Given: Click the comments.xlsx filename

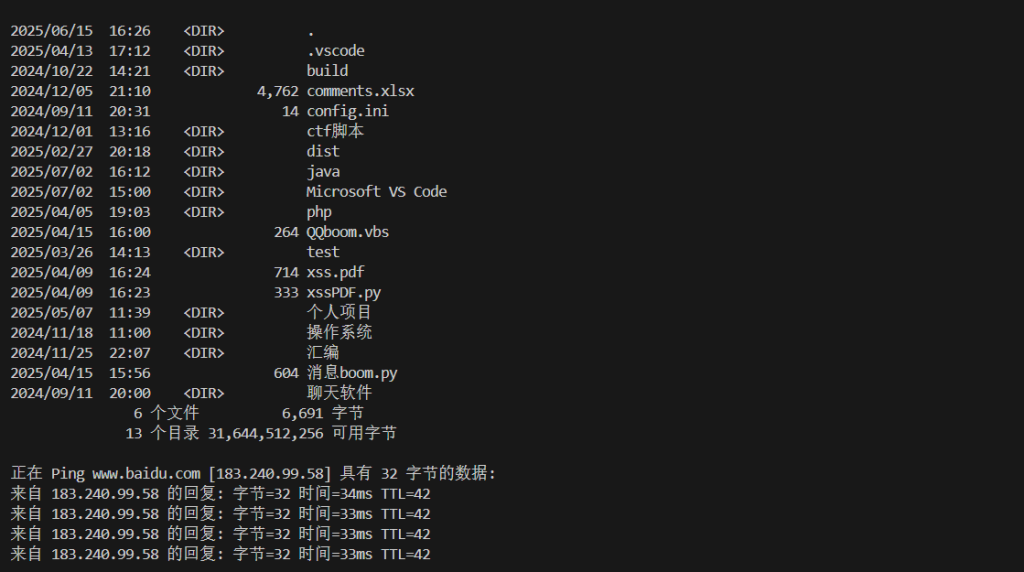Looking at the screenshot, I should click(x=360, y=91).
